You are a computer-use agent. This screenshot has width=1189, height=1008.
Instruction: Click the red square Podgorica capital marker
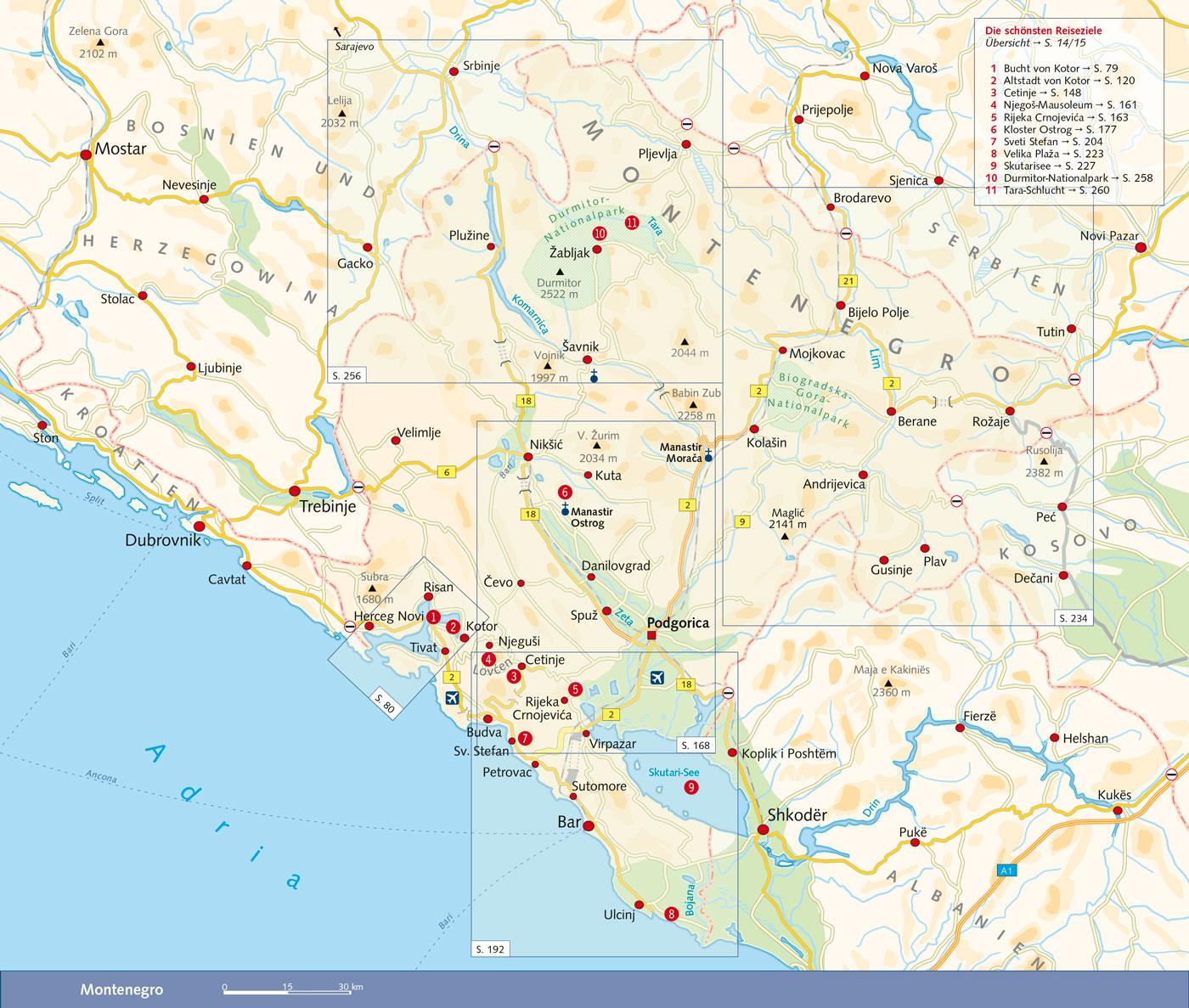651,636
